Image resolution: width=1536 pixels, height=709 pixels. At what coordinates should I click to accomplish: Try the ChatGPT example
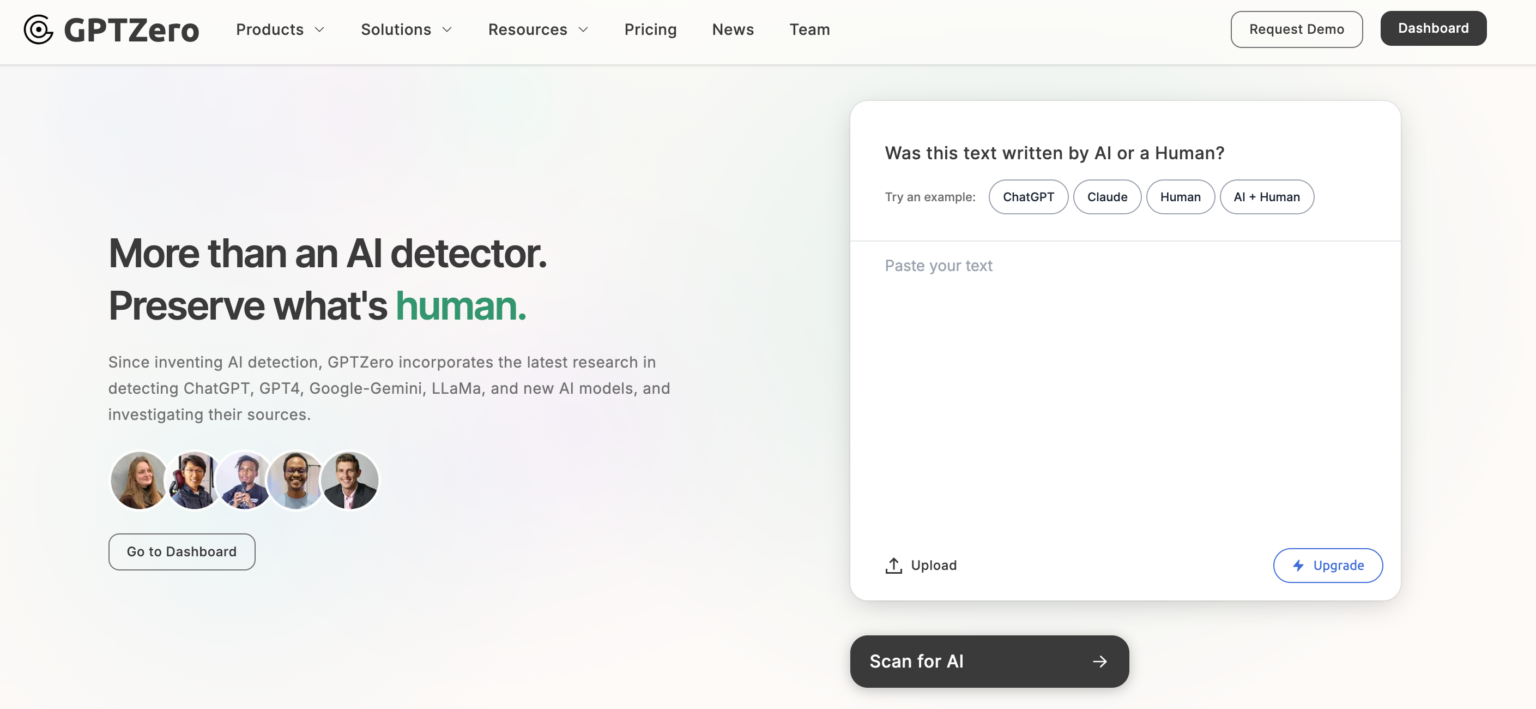[1028, 197]
